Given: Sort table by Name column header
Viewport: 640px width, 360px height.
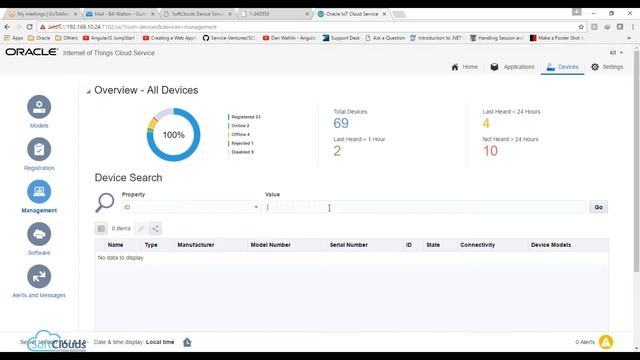Looking at the screenshot, I should point(116,245).
